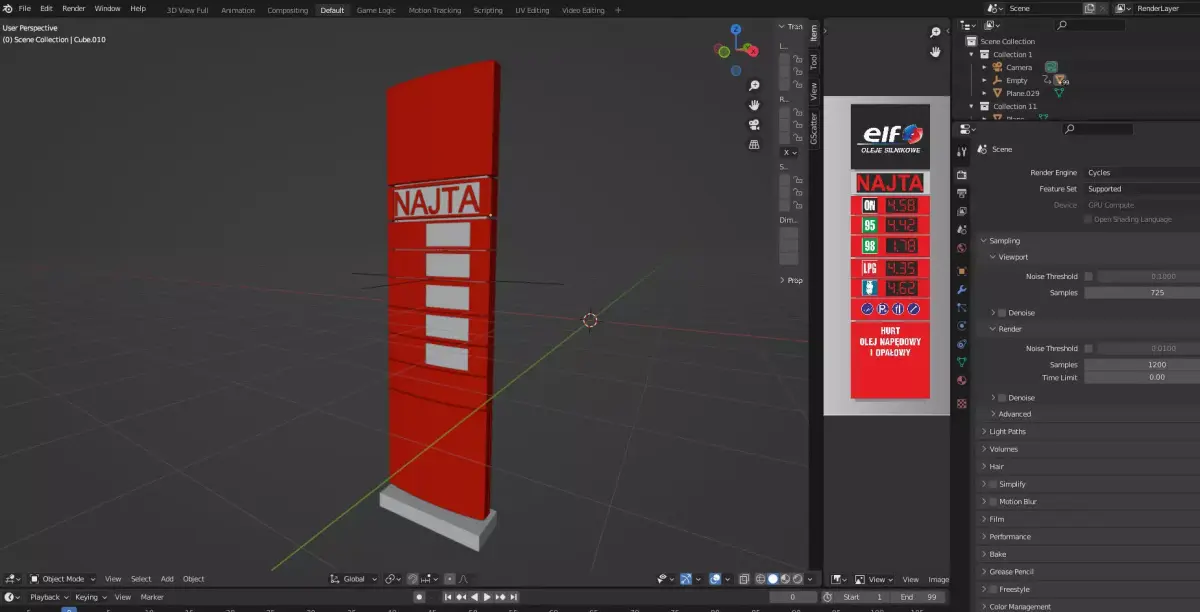Zoom the 3D viewport with magnifier icon
The height and width of the screenshot is (612, 1200).
(x=754, y=86)
